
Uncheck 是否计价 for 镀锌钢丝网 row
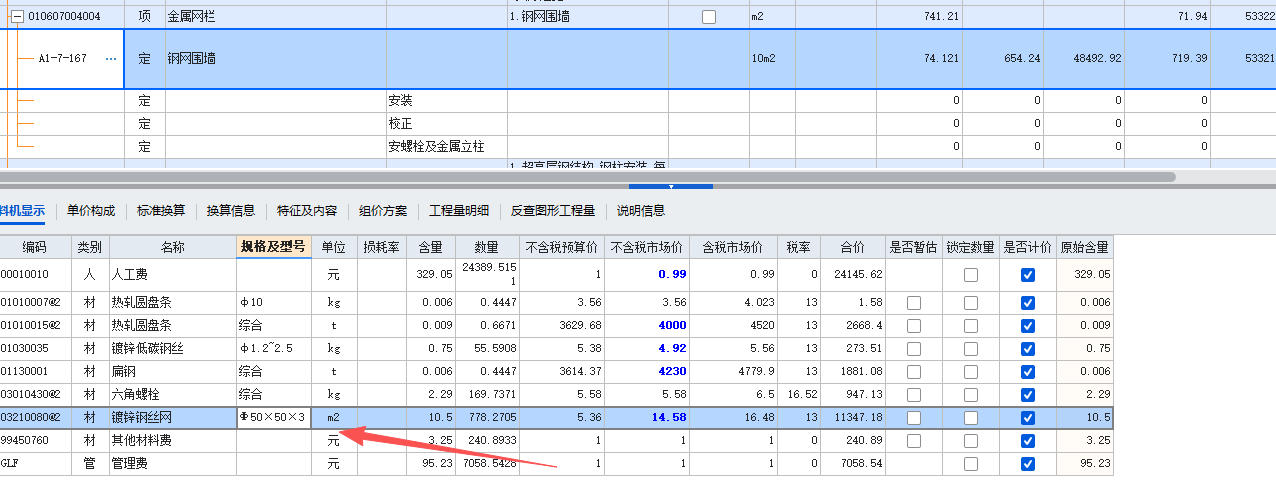pos(1028,417)
